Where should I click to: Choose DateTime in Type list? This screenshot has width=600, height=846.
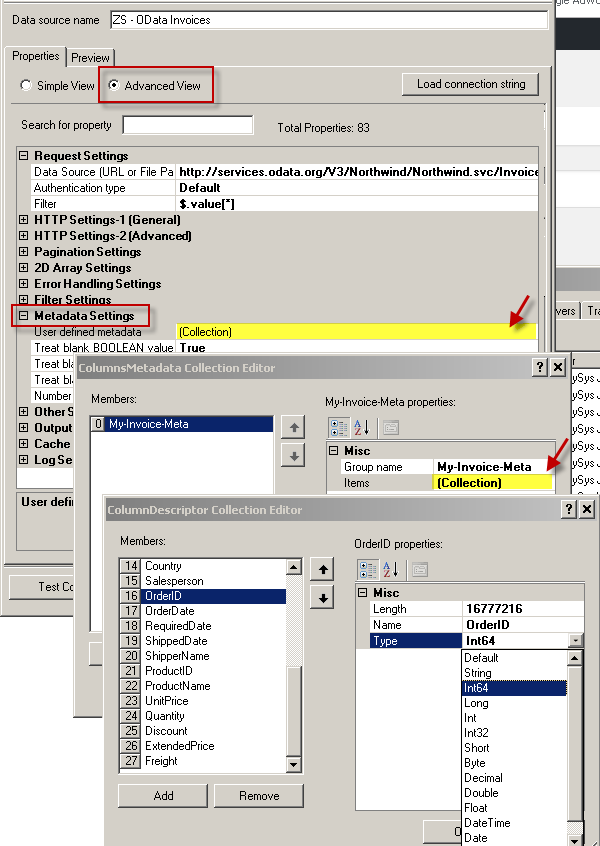point(515,823)
